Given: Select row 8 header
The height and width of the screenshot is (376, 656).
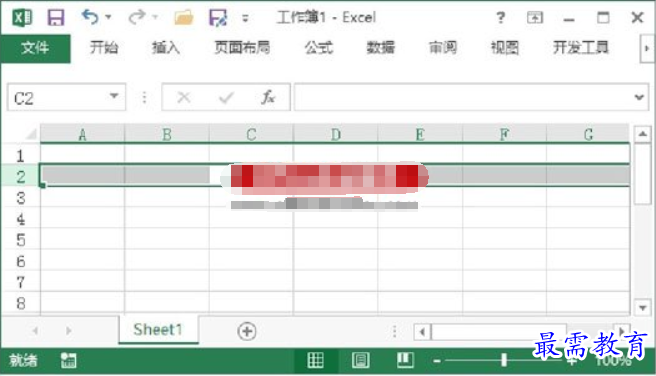Looking at the screenshot, I should point(20,303).
